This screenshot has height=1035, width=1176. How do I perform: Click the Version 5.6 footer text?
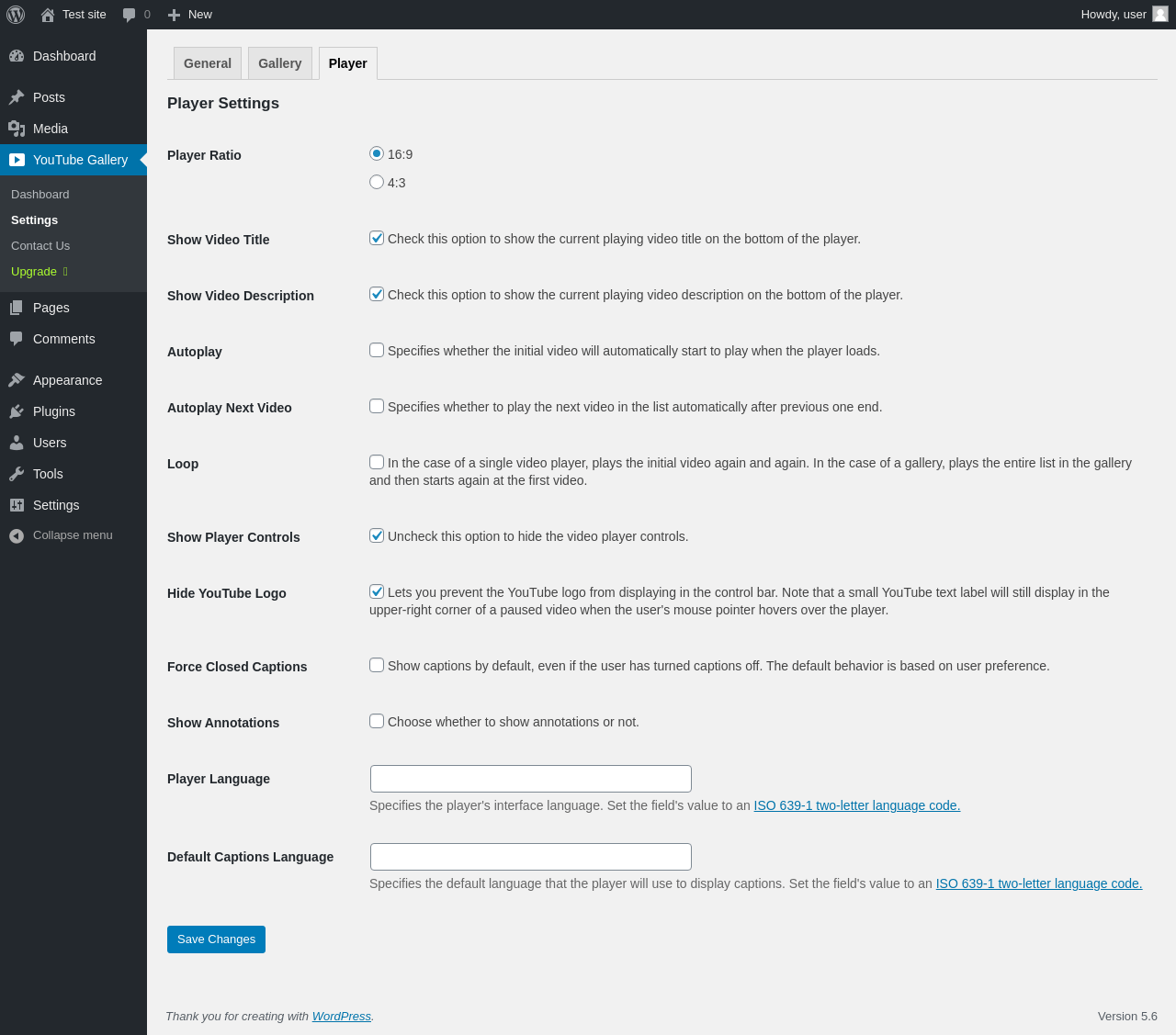click(1127, 1017)
